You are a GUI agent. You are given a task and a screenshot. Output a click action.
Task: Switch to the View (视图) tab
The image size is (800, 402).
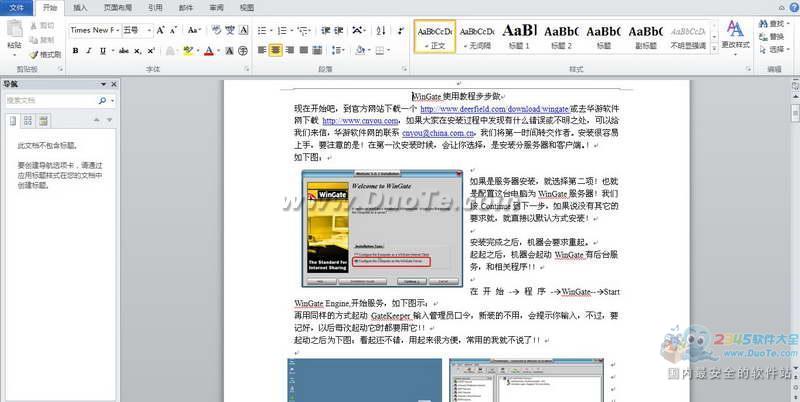click(x=247, y=8)
